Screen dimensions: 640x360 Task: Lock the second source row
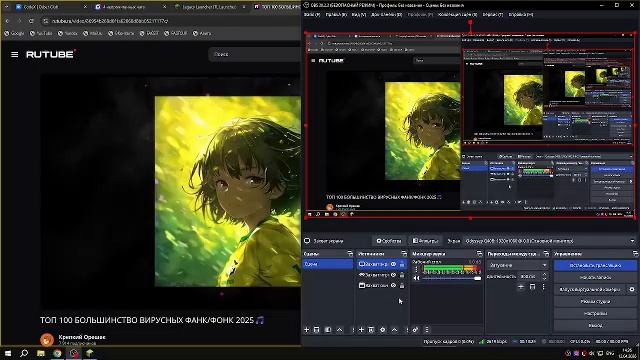click(x=402, y=275)
